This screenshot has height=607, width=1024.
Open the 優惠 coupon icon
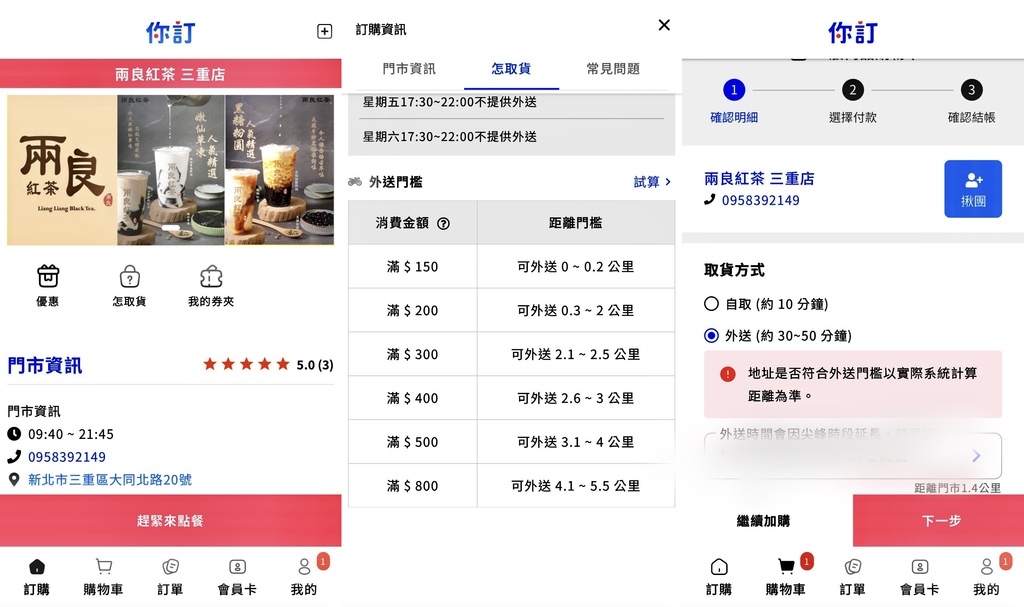(x=47, y=283)
